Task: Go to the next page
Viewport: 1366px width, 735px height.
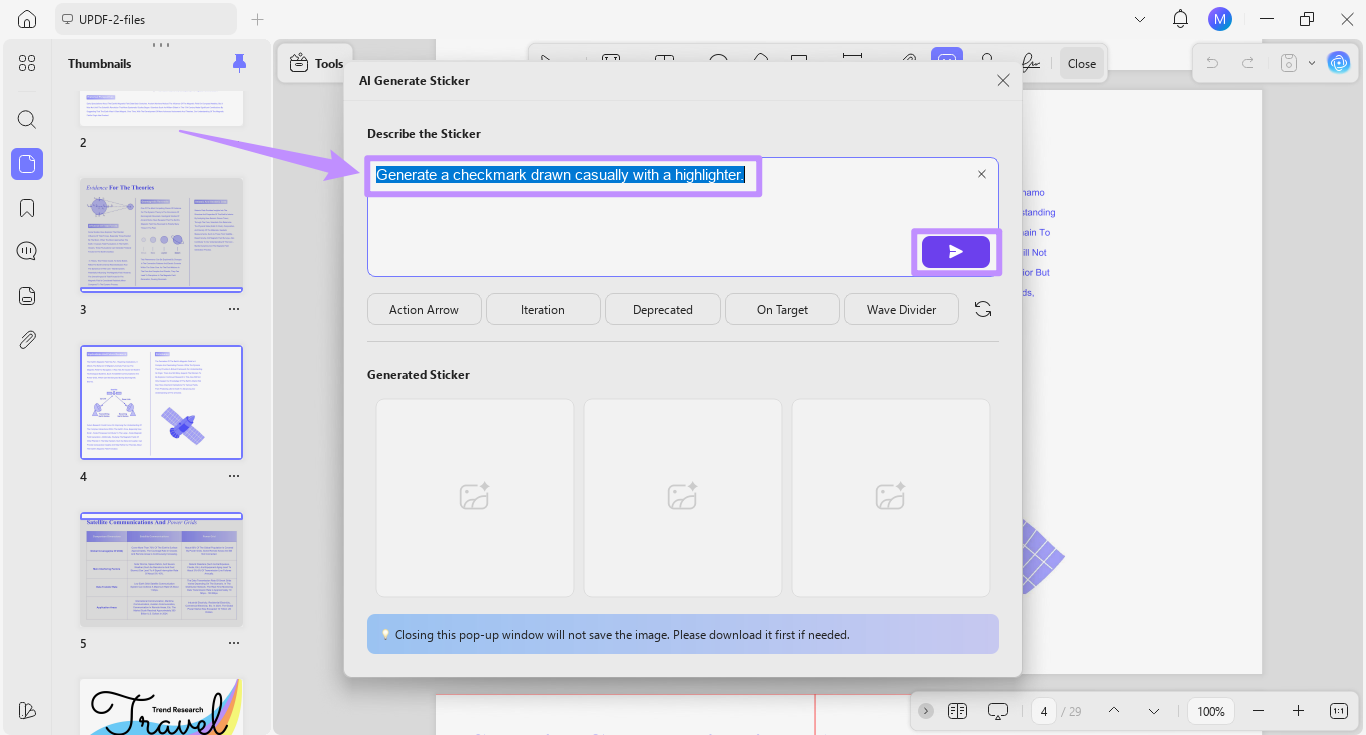Action: pyautogui.click(x=1154, y=711)
